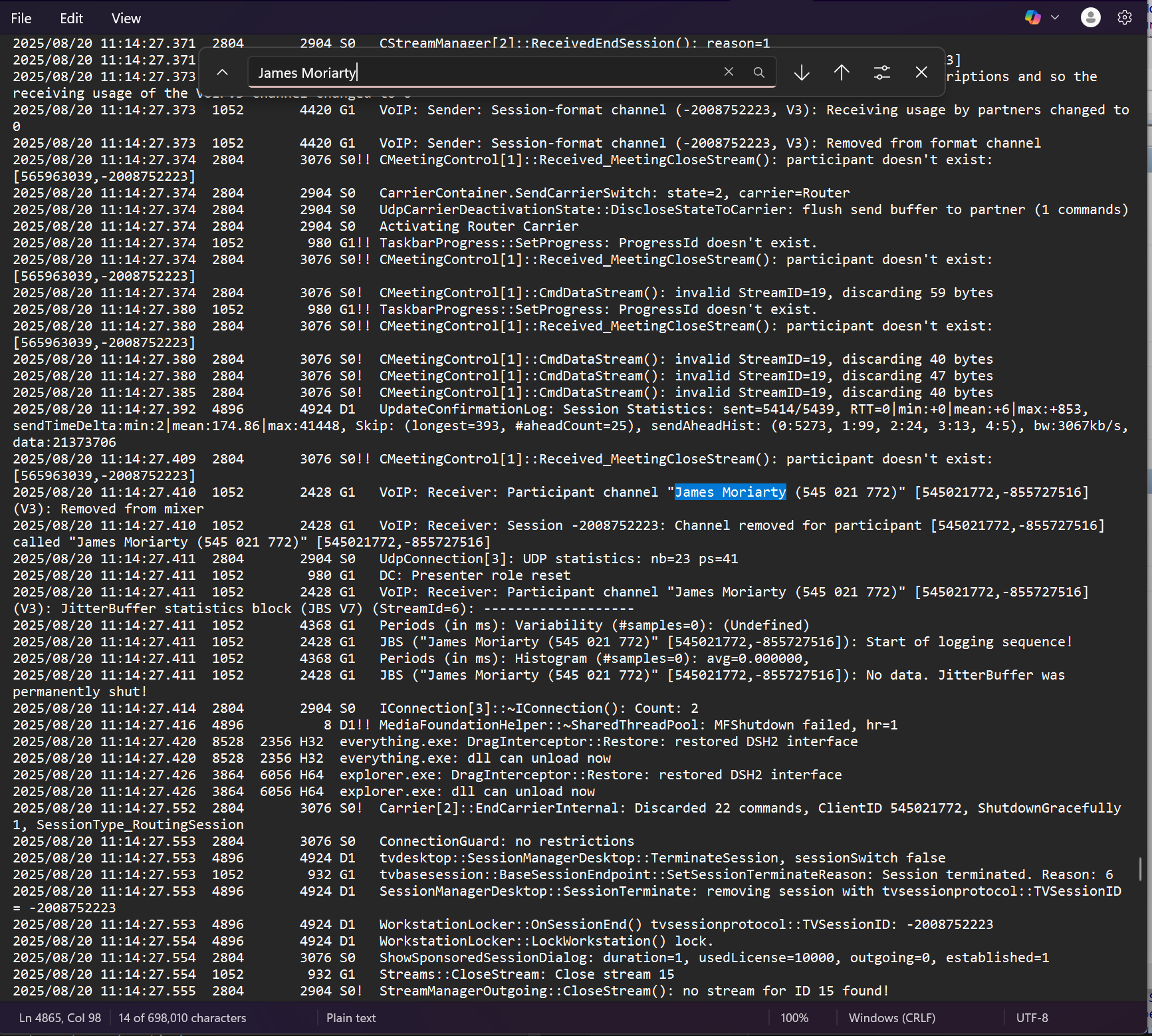This screenshot has height=1036, width=1152.
Task: Click the Ln 4865, Col 98 indicator
Action: pyautogui.click(x=60, y=1018)
